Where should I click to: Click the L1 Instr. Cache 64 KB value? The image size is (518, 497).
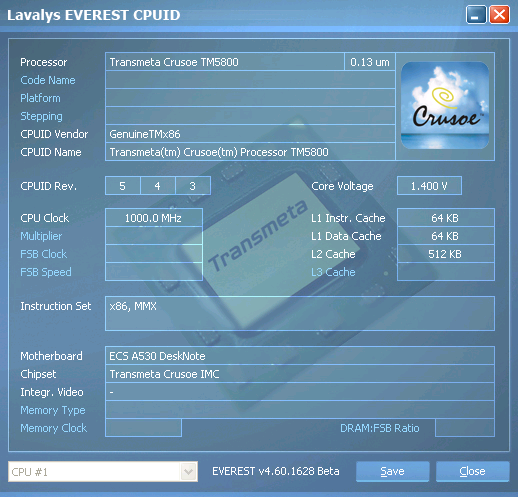[445, 218]
